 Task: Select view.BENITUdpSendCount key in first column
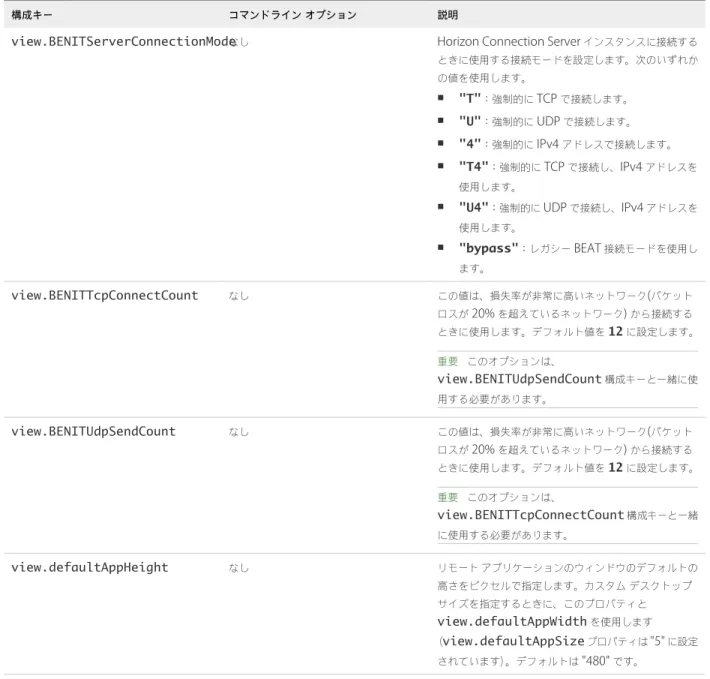(93, 431)
